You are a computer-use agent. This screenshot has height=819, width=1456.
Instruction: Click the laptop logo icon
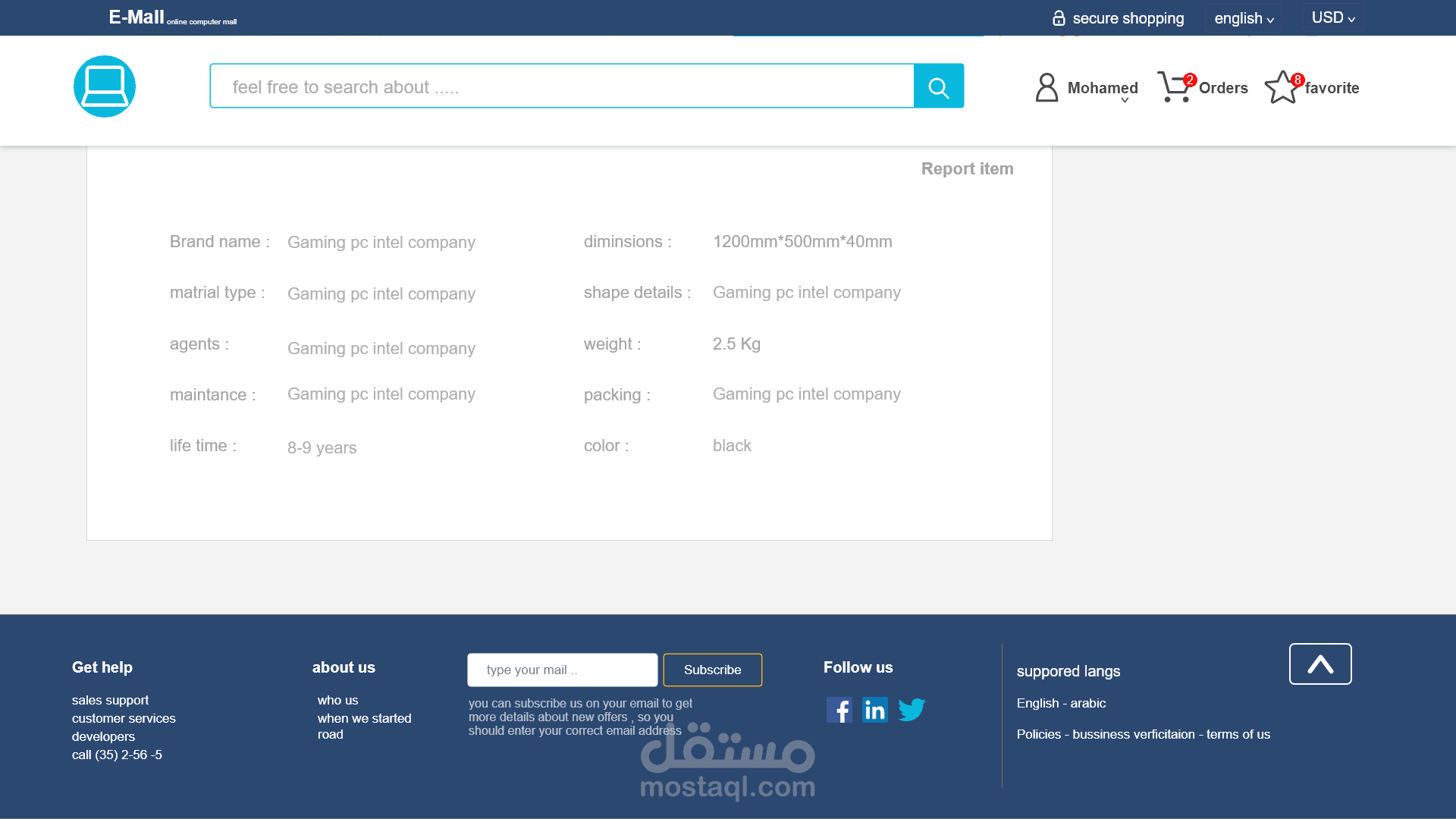(105, 86)
